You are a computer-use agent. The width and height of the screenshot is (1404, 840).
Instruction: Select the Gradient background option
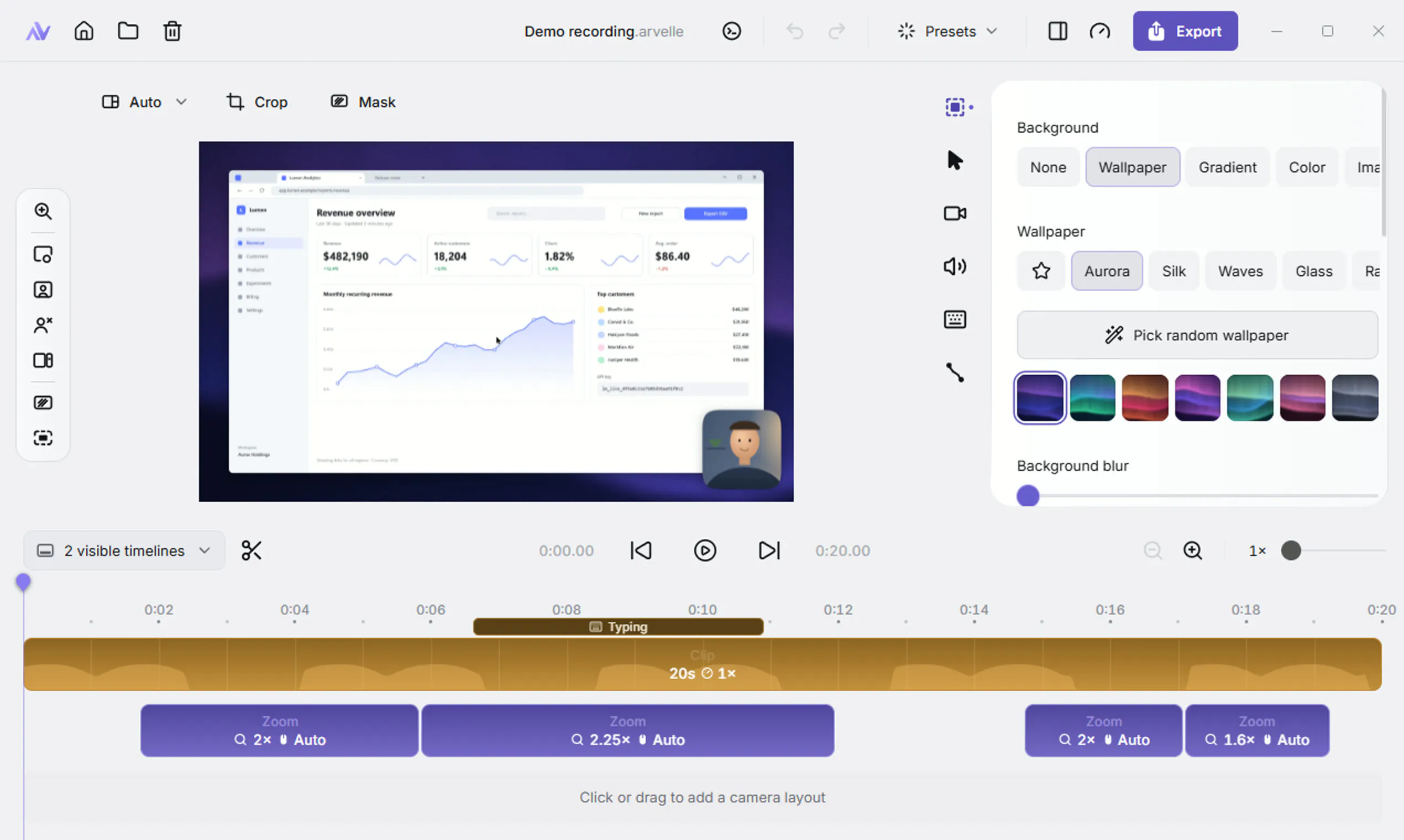click(x=1227, y=167)
